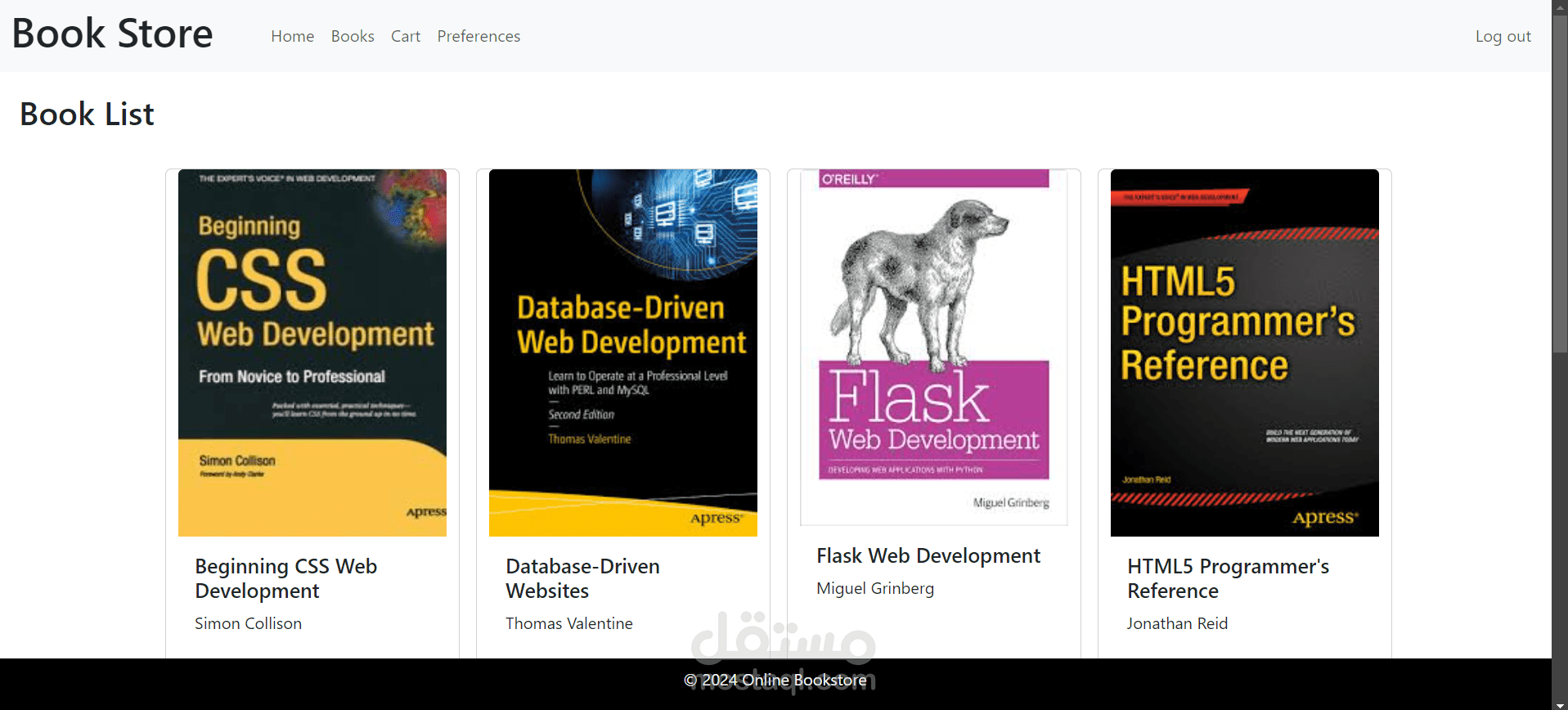Select the Beginning CSS Web Development title
The width and height of the screenshot is (1568, 710).
pyautogui.click(x=286, y=578)
